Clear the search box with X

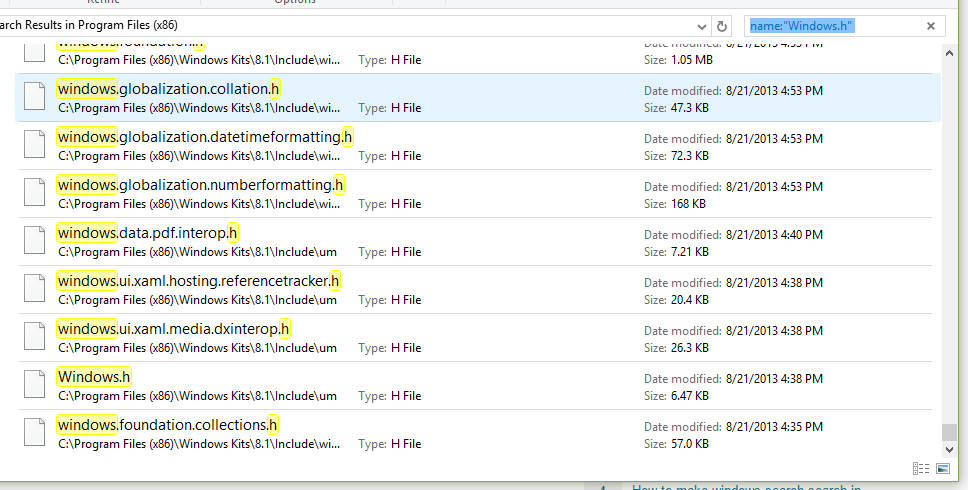(x=931, y=26)
